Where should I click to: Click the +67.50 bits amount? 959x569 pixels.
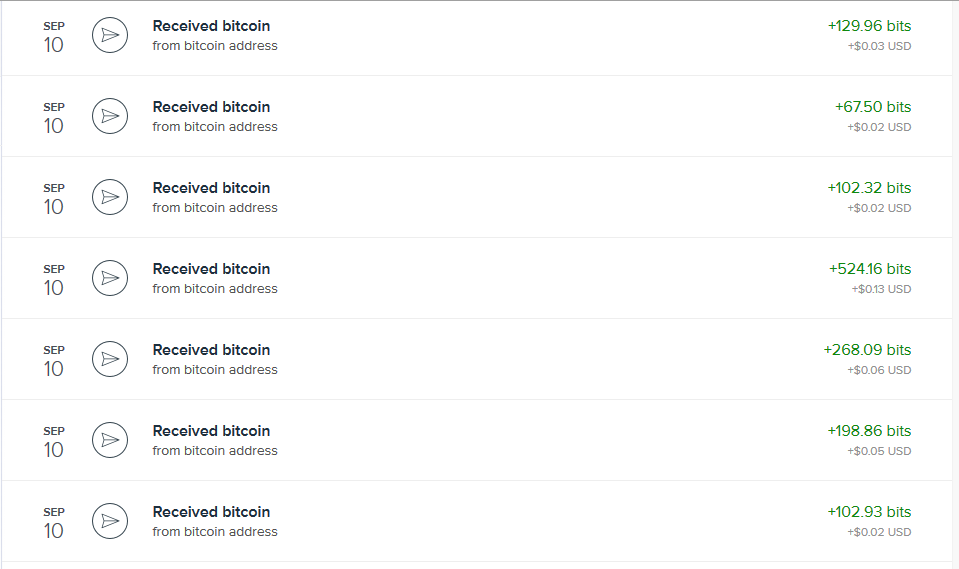[x=873, y=107]
